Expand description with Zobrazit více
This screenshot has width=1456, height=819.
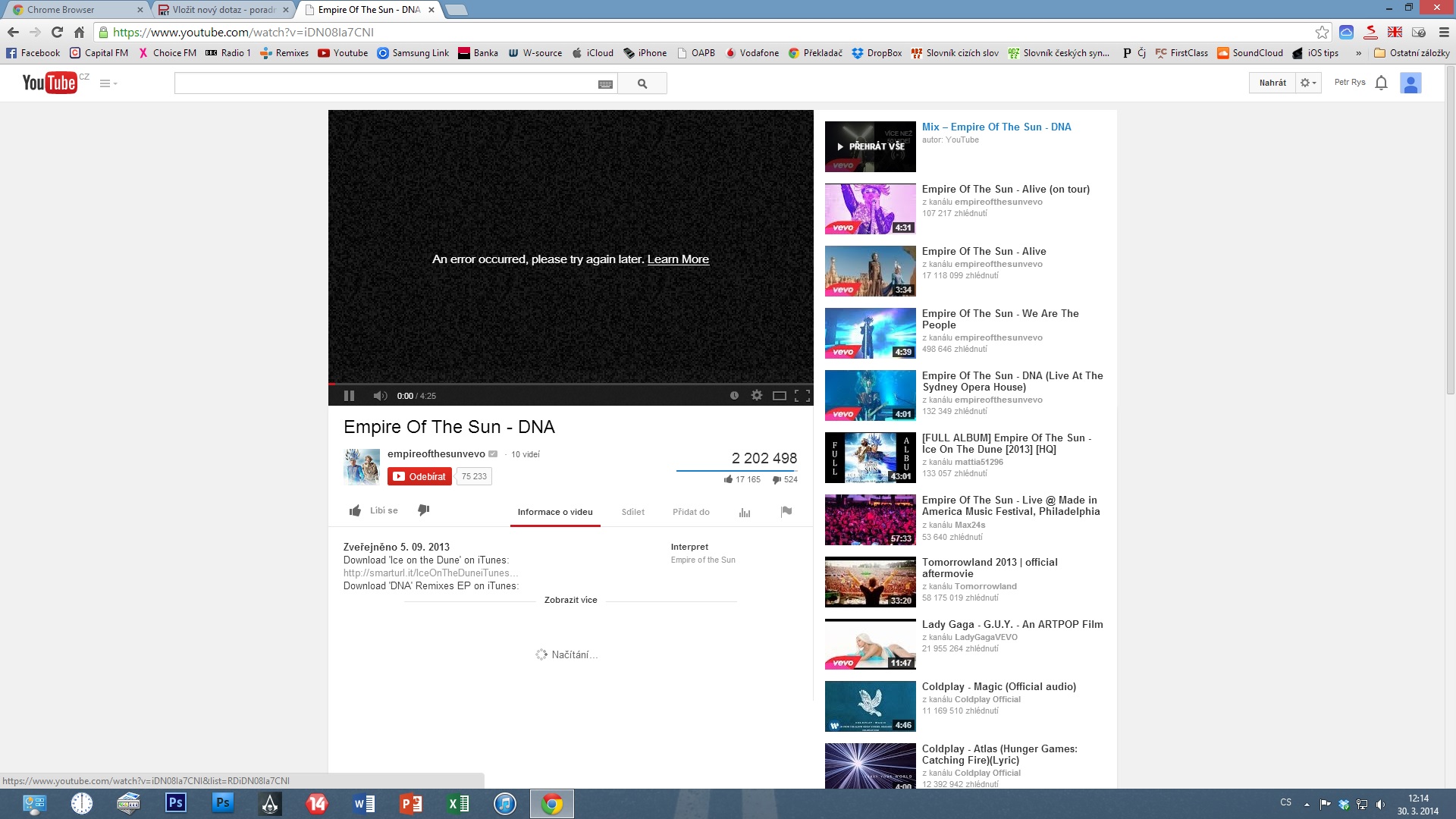click(x=570, y=600)
